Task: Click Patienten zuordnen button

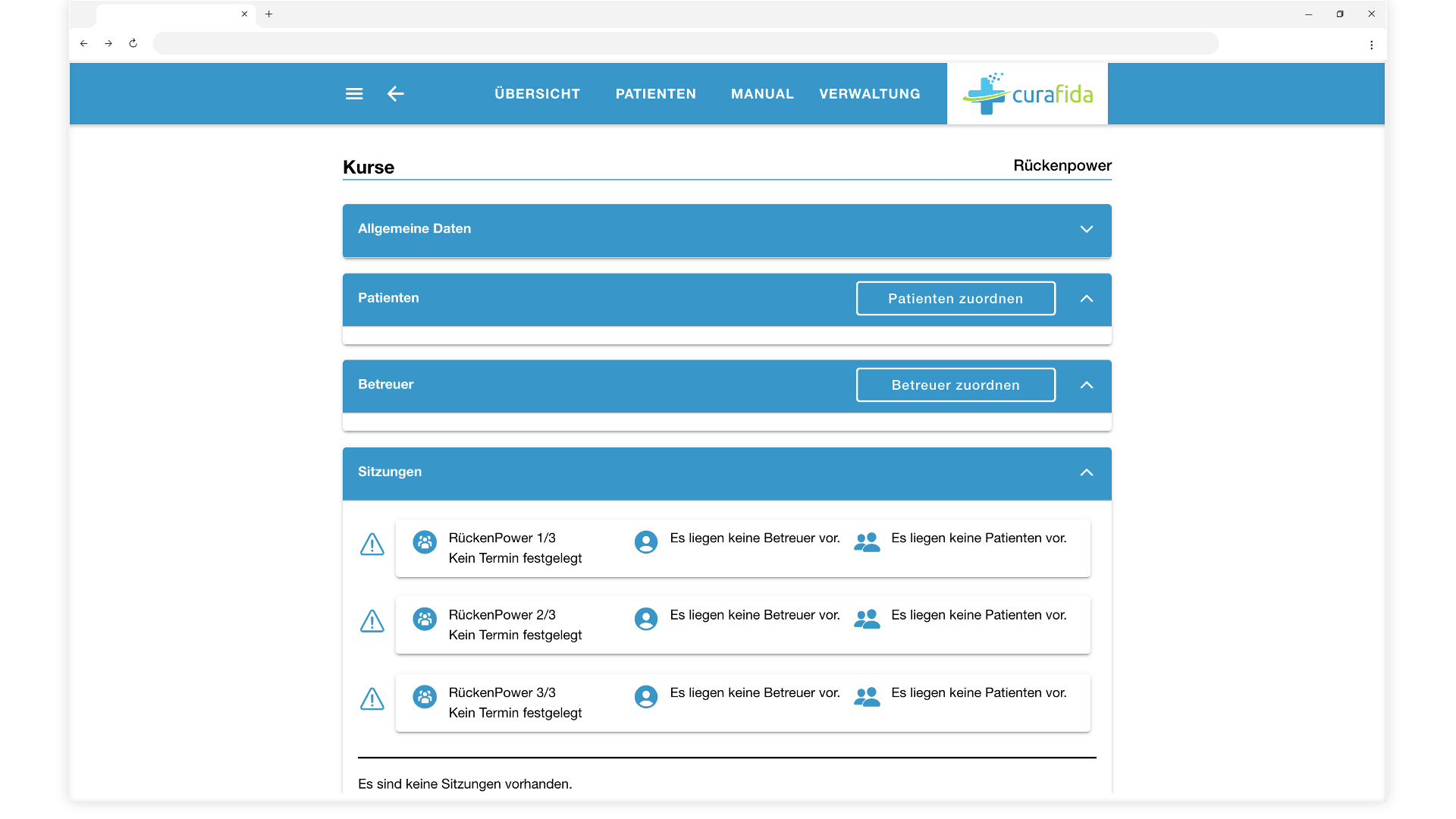Action: click(955, 299)
